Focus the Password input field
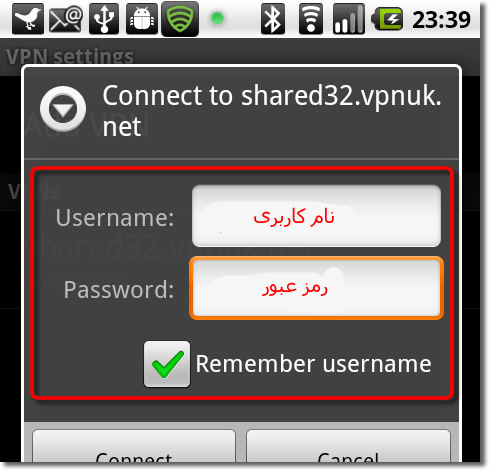This screenshot has height=470, width=489. 316,288
